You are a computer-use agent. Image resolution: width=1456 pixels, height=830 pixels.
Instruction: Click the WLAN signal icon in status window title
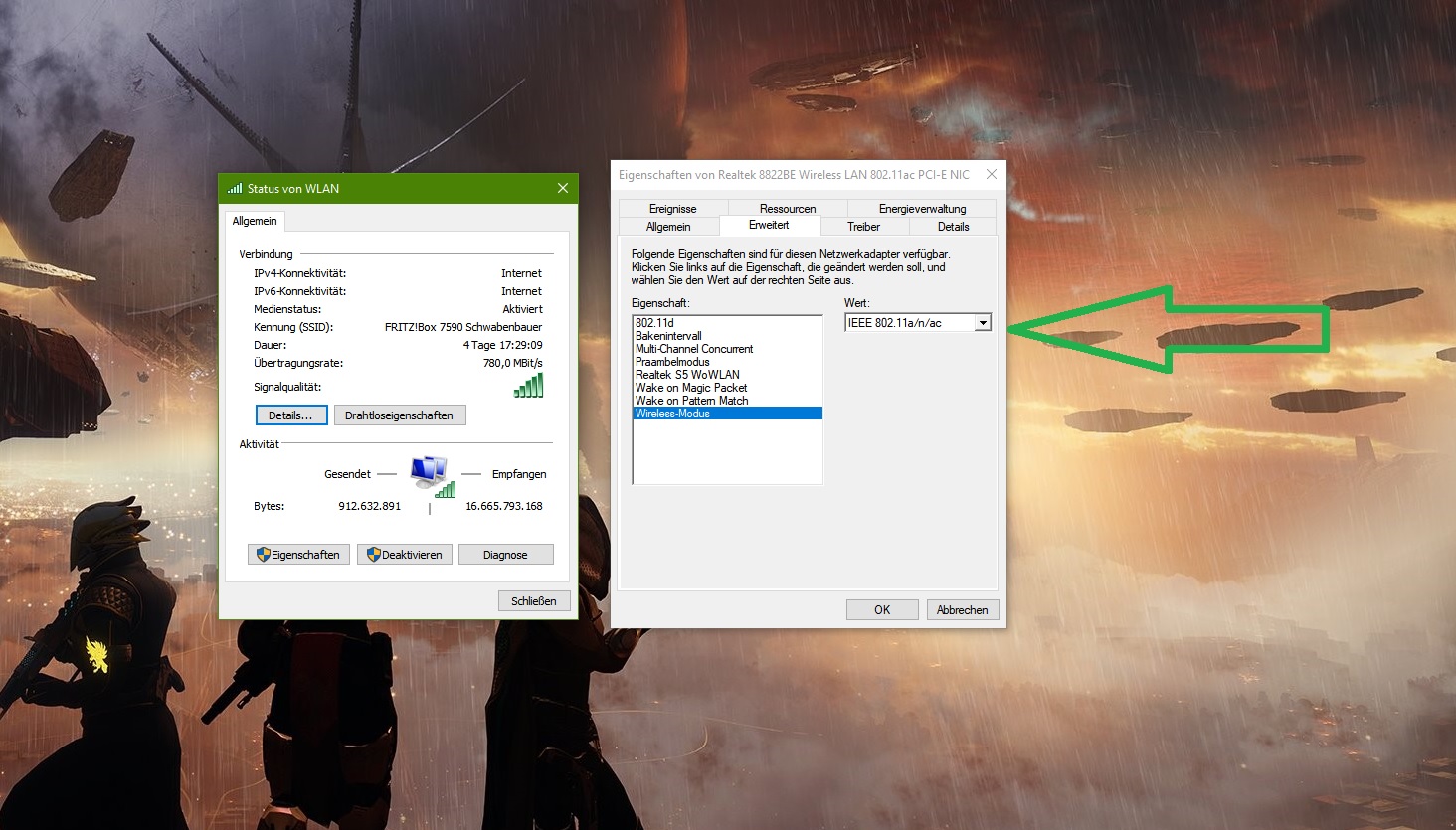point(235,188)
